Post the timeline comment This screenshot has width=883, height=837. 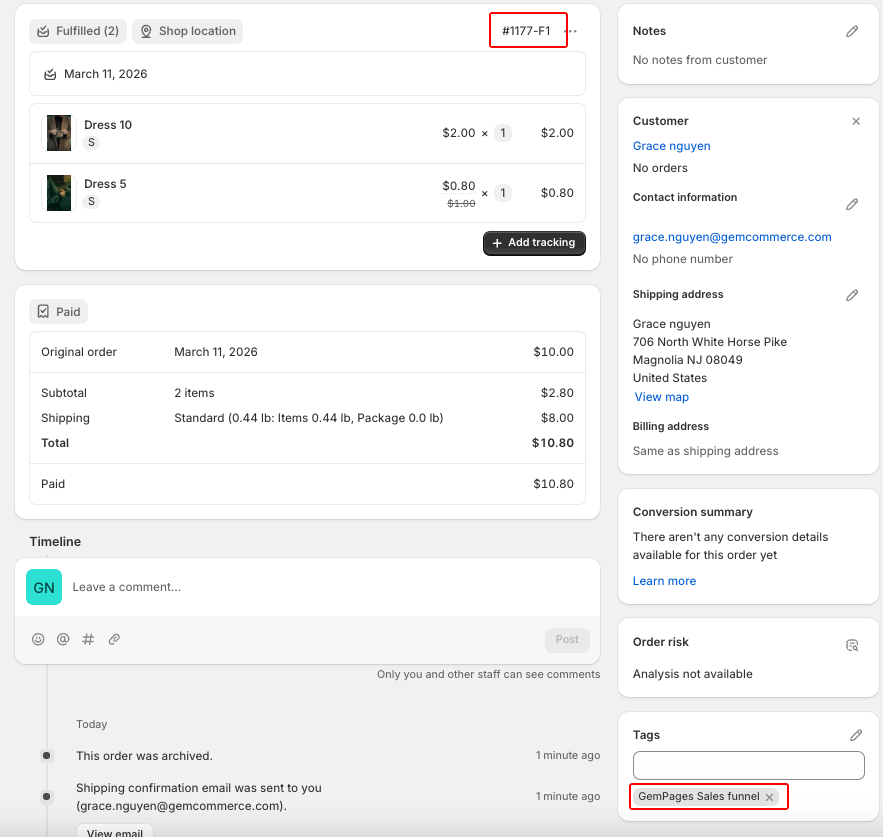coord(567,640)
